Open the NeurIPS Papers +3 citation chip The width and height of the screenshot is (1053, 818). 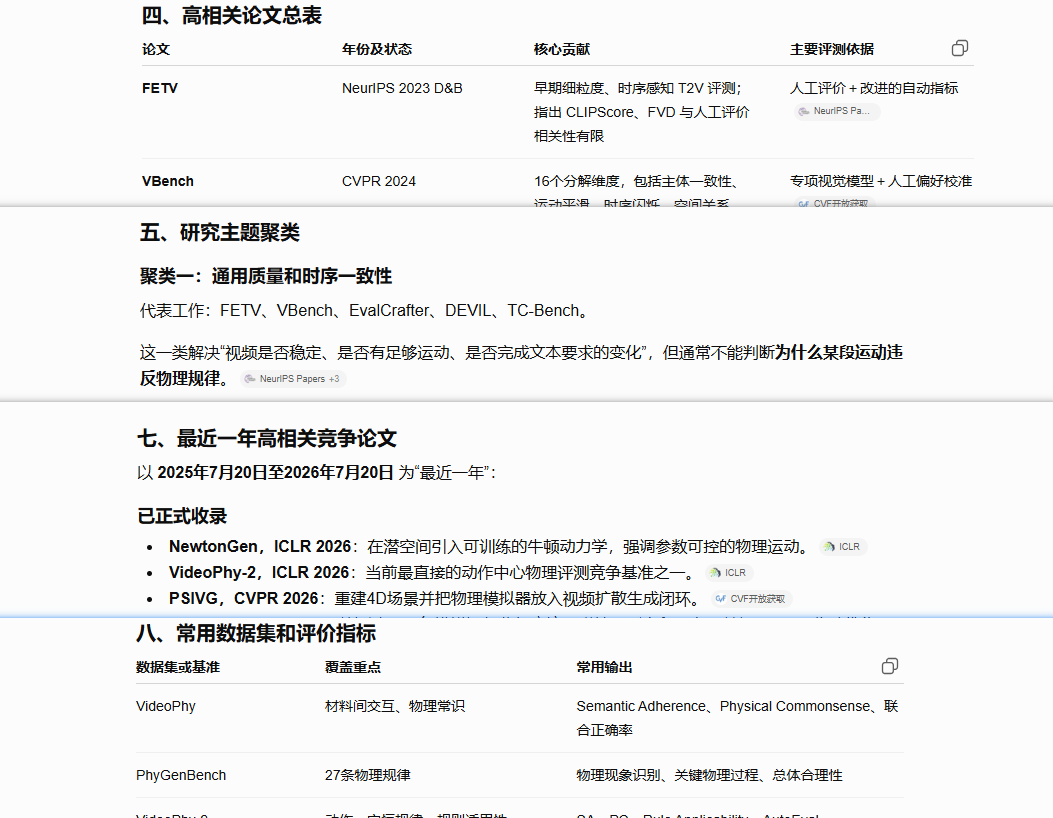coord(293,379)
